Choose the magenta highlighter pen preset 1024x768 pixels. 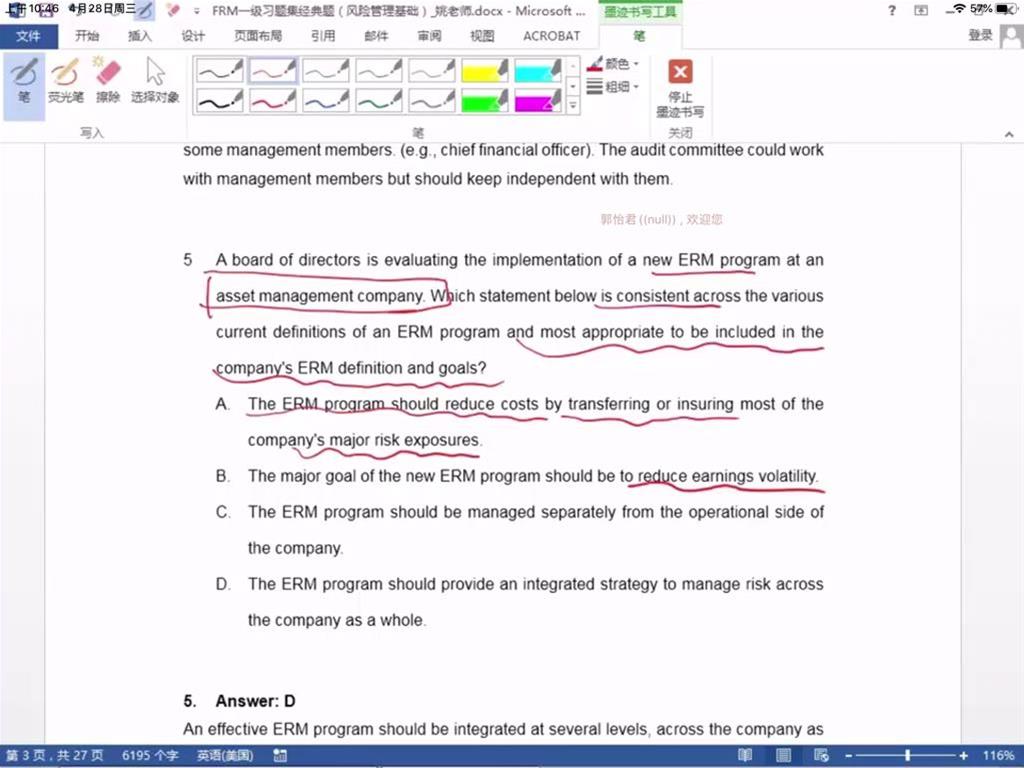[537, 101]
